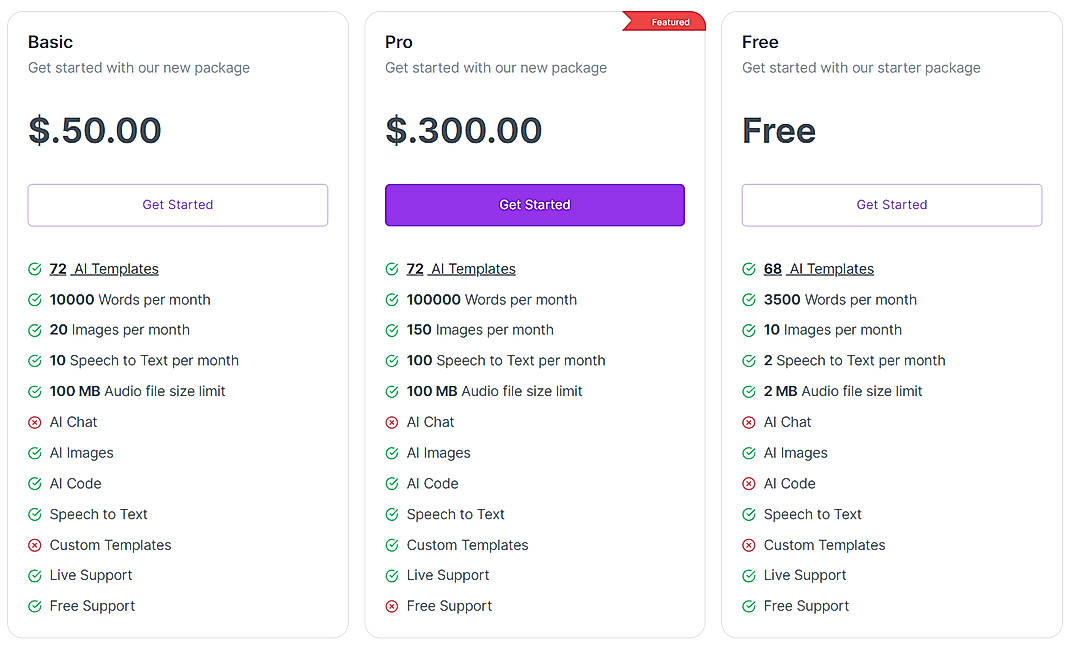Click the check icon next to Basic's 10000 Words per month
1070x647 pixels.
[x=34, y=299]
